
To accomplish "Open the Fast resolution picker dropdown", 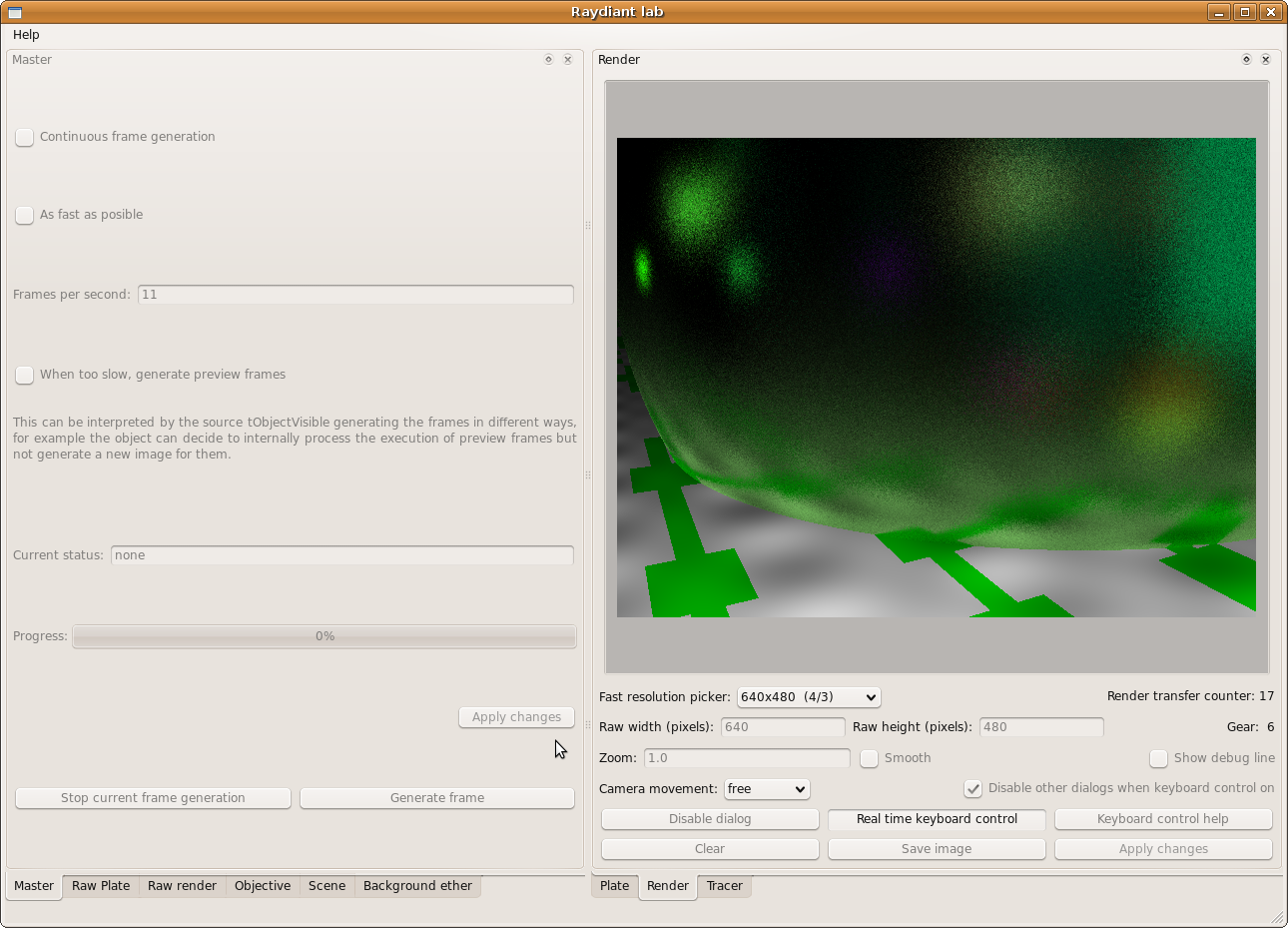I will (x=809, y=697).
